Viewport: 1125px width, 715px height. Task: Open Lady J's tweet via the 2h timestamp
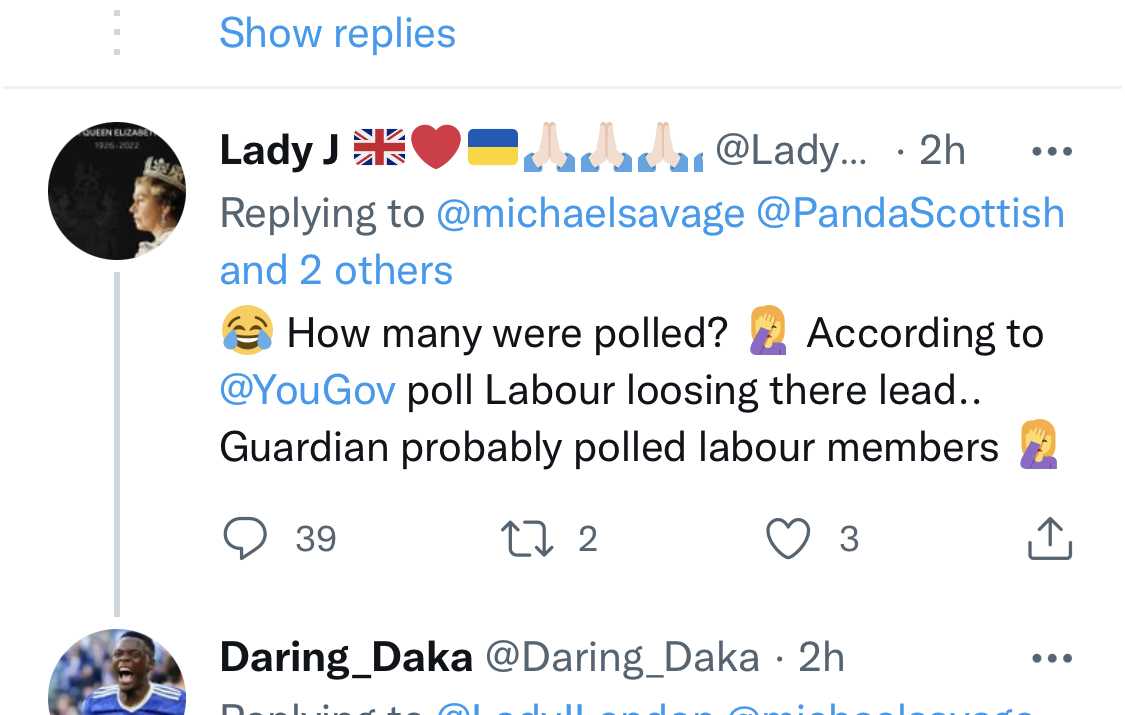(x=942, y=151)
